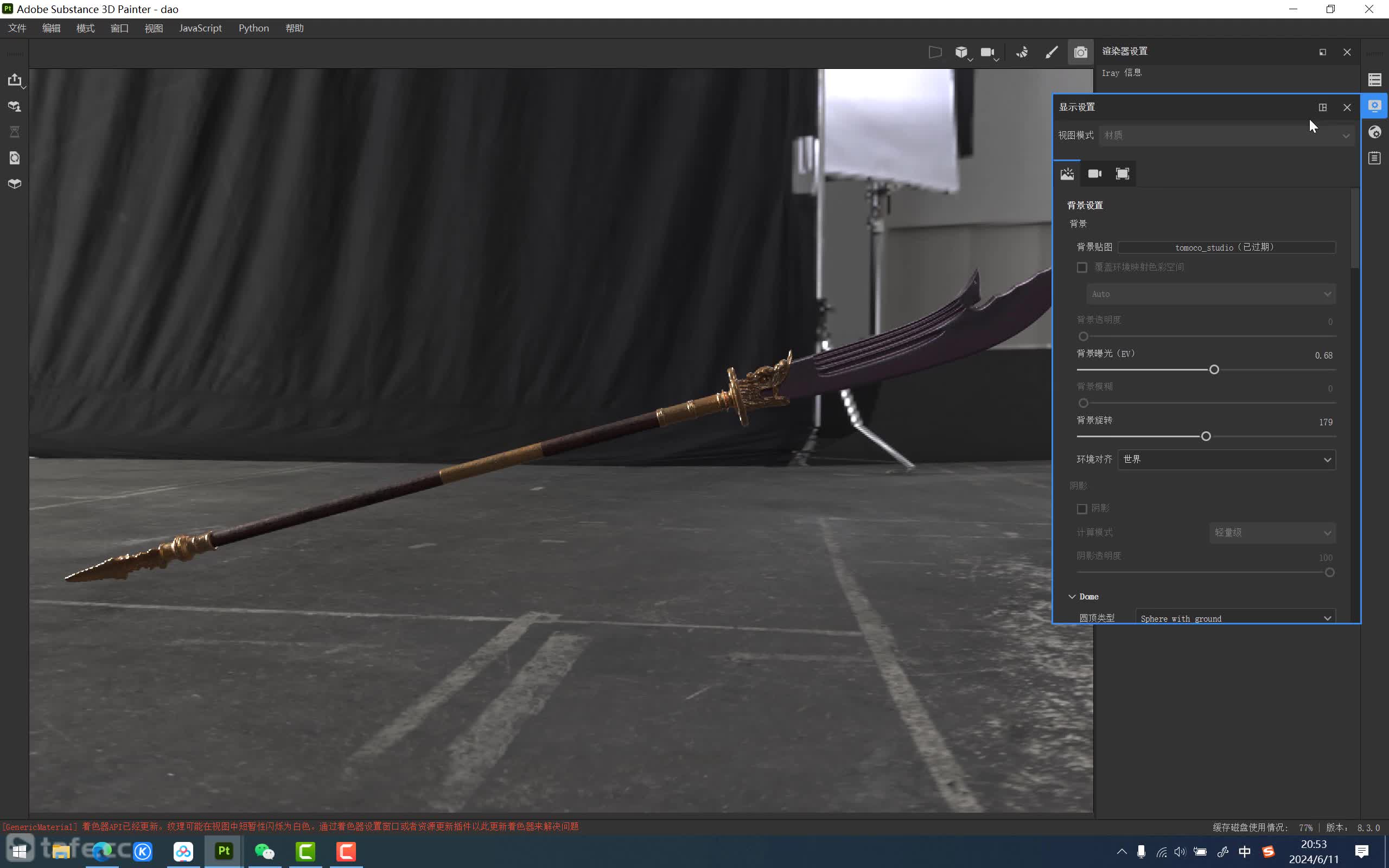The width and height of the screenshot is (1389, 868).
Task: Open the 模式 menu
Action: 86,28
